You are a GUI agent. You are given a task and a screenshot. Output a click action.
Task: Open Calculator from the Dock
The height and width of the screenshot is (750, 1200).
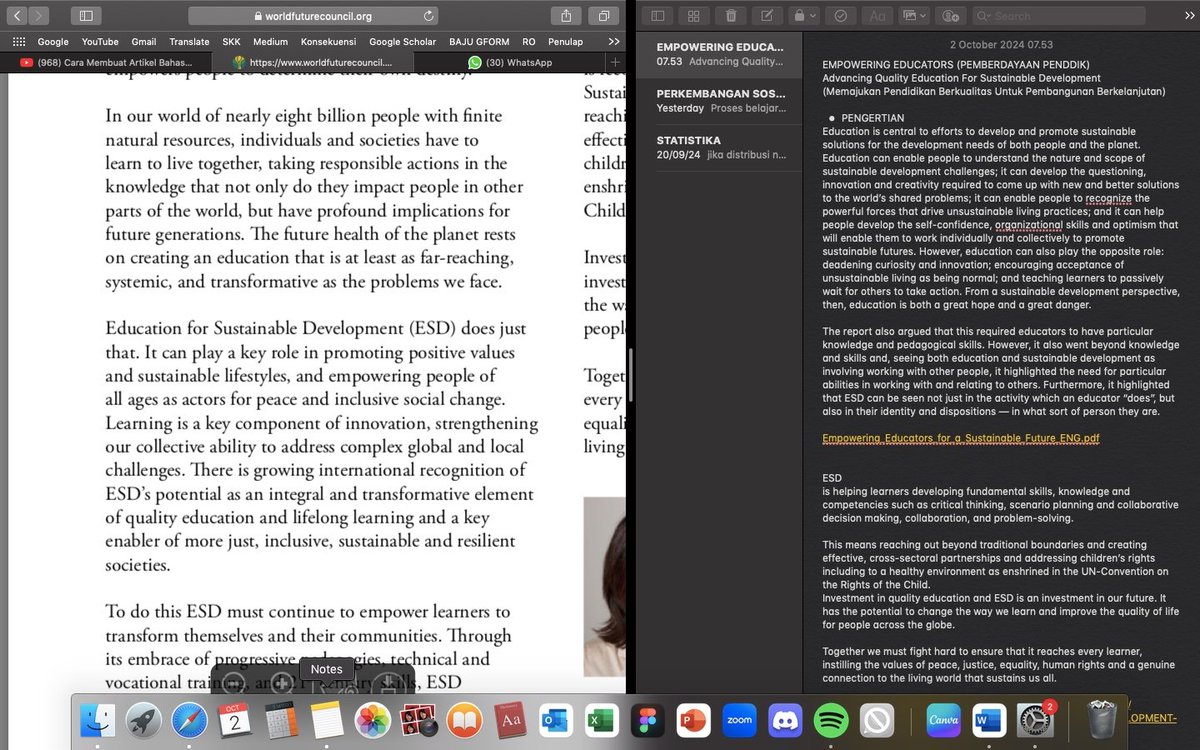point(281,720)
